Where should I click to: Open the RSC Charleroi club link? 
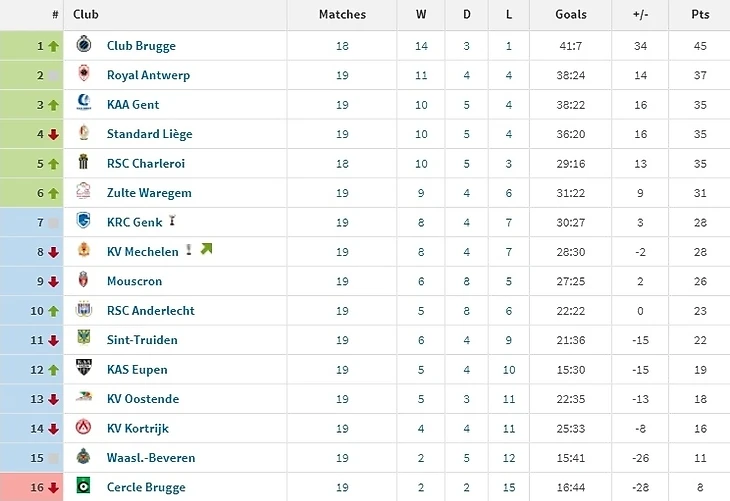click(146, 163)
